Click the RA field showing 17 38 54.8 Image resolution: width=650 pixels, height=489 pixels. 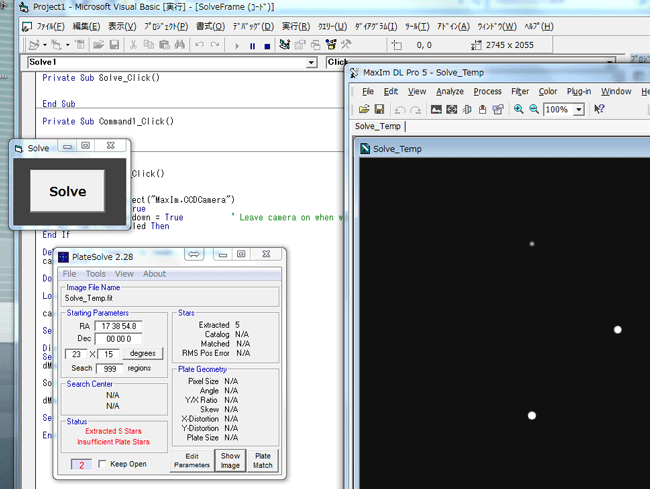119,326
